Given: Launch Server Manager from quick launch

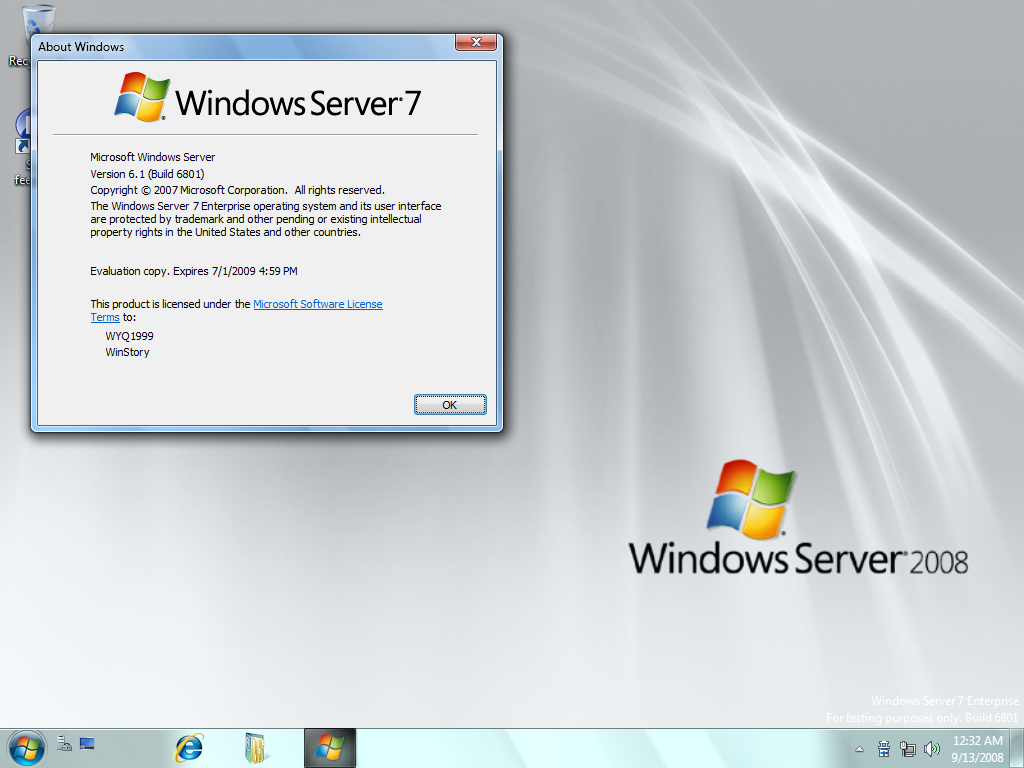Looking at the screenshot, I should [64, 743].
